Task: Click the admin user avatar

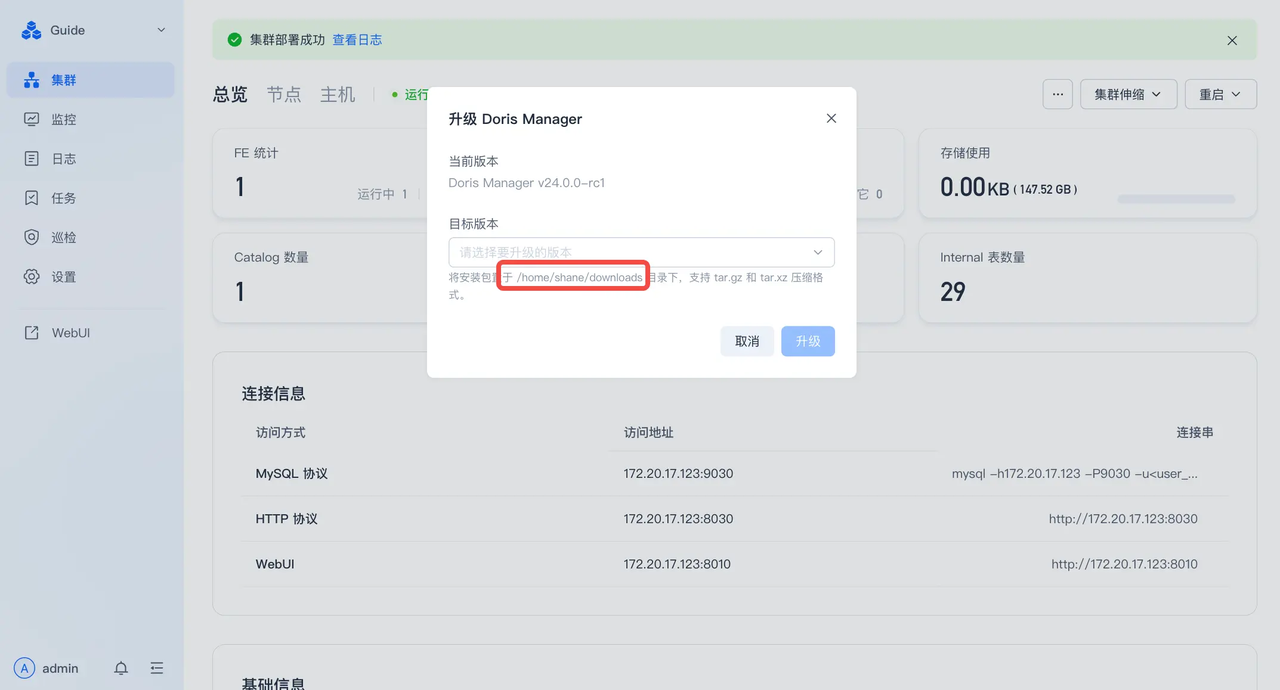Action: [25, 668]
